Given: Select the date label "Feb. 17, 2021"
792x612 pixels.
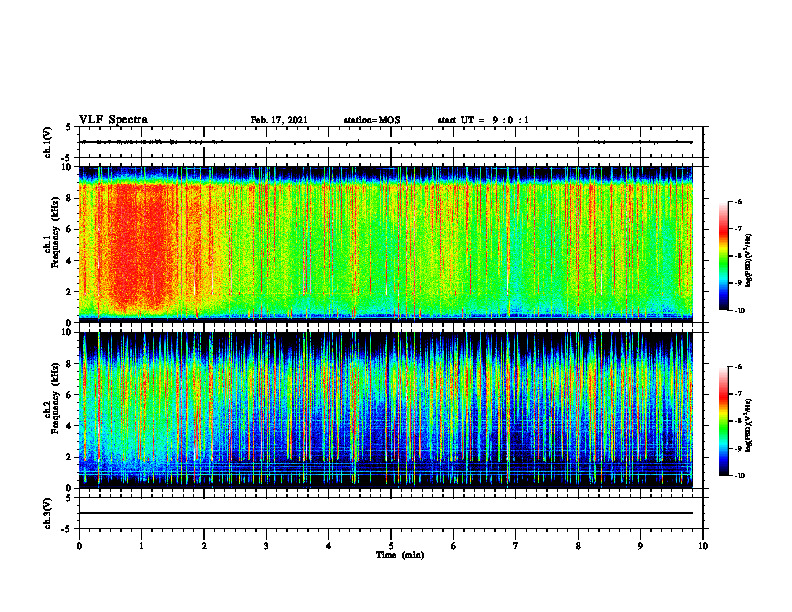Looking at the screenshot, I should pos(279,120).
